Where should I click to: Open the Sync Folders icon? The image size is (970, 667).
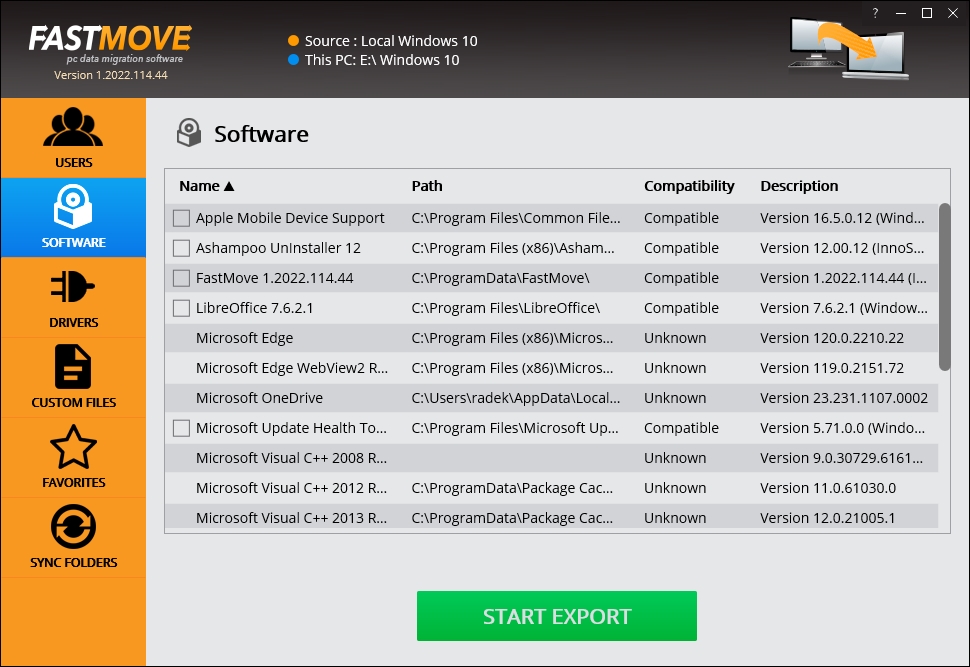[73, 527]
